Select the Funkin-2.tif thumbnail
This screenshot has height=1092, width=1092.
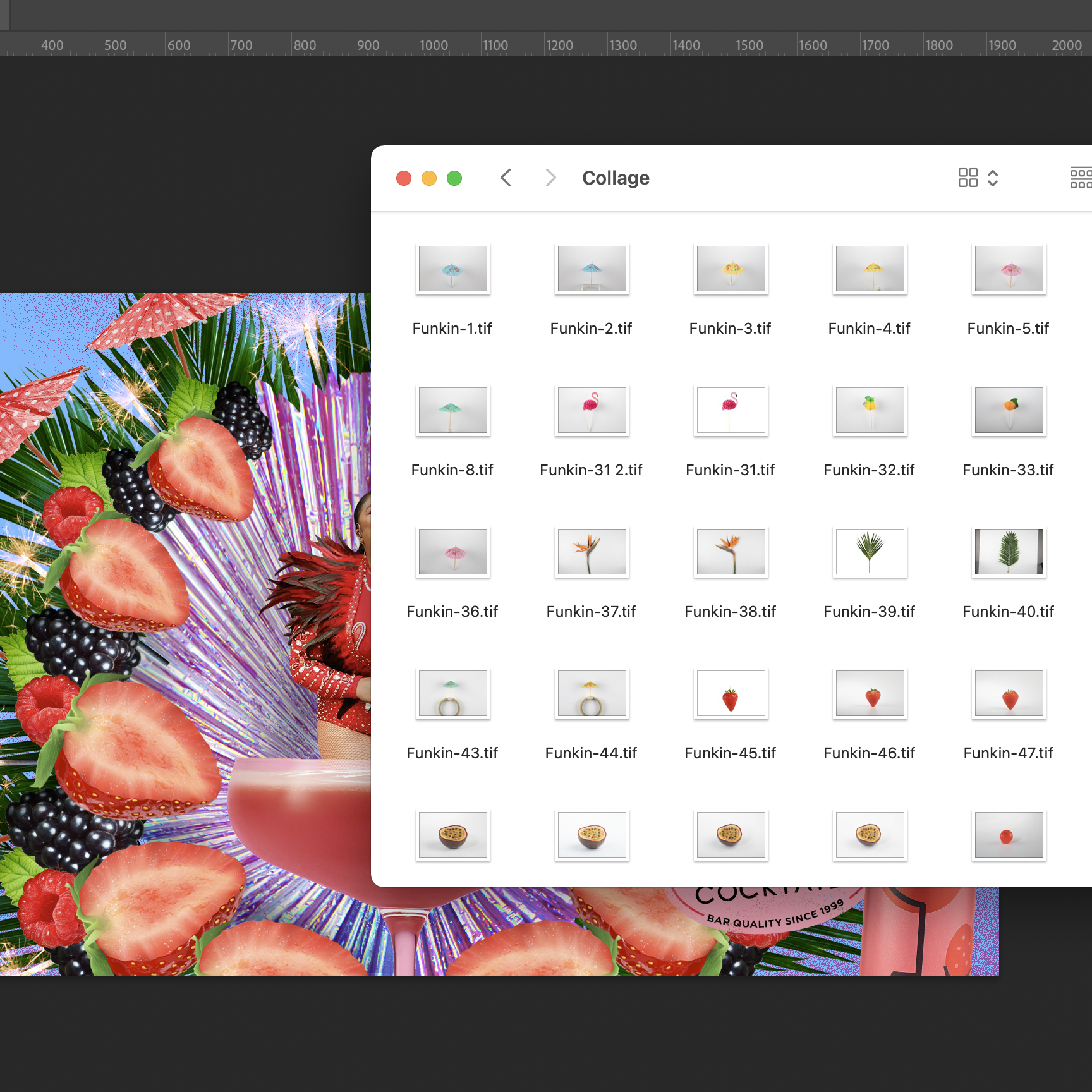592,269
